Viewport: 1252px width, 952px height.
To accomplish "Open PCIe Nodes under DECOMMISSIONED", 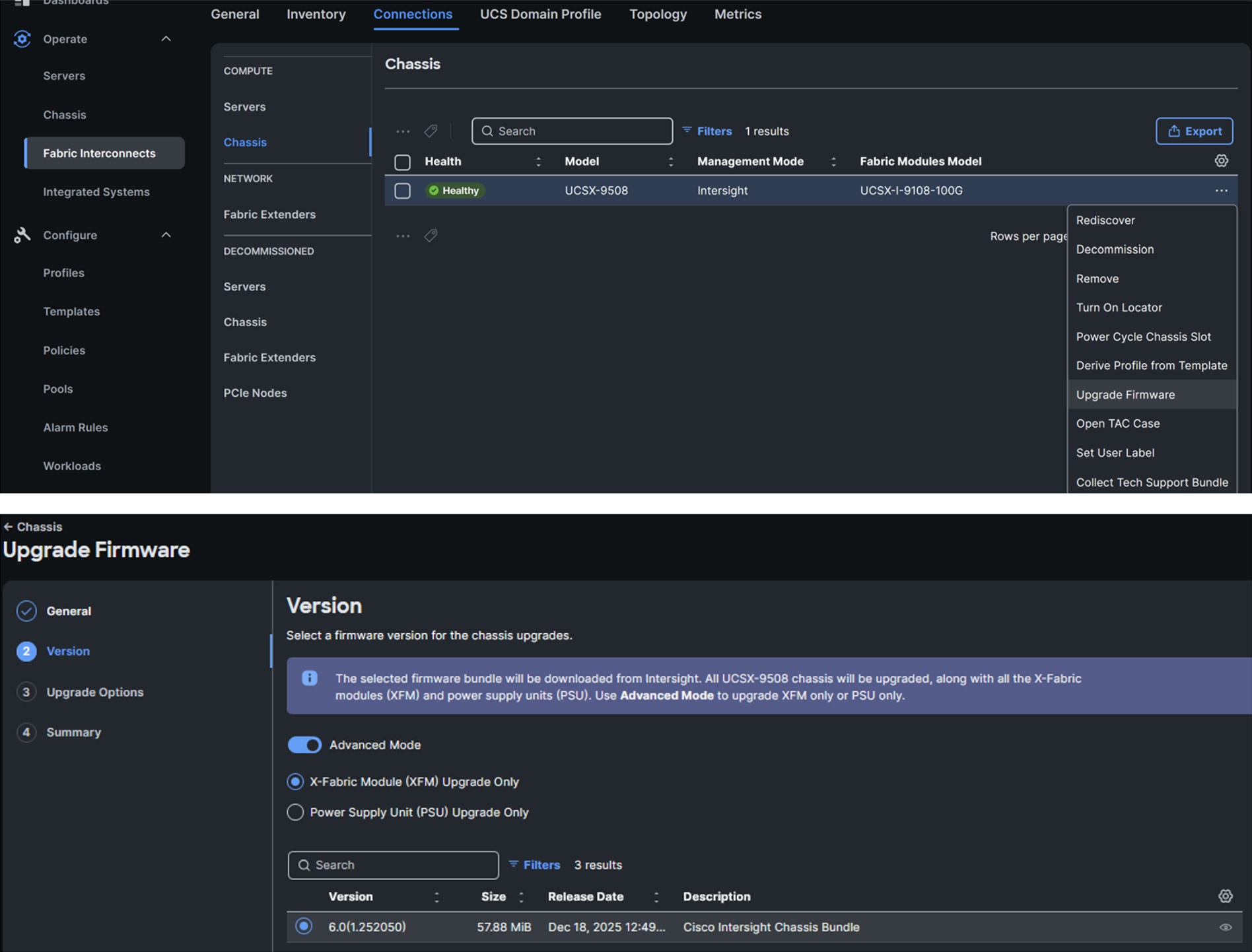I will [255, 393].
